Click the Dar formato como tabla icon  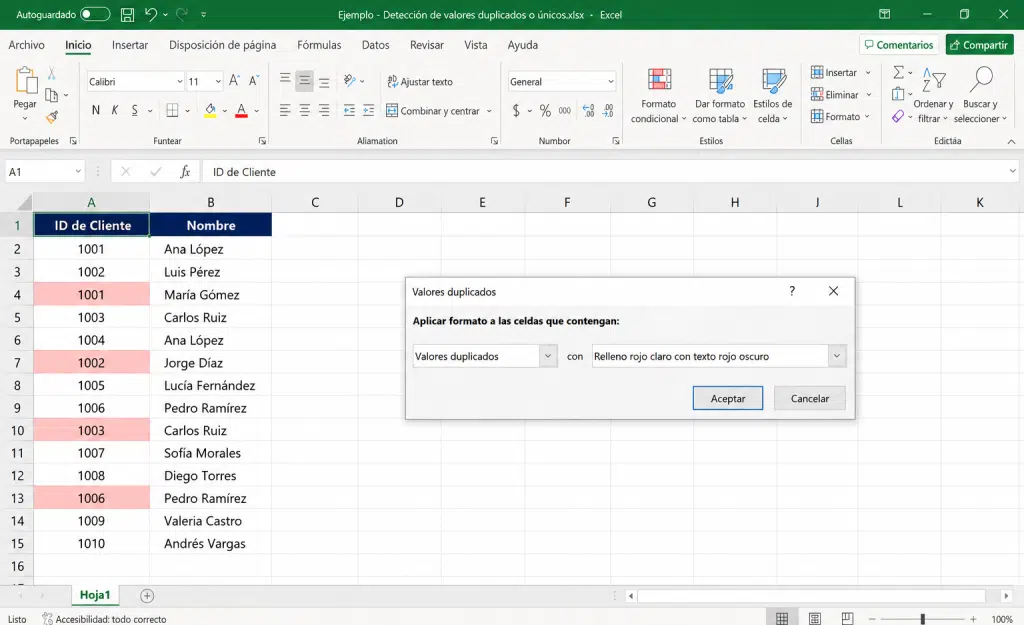click(720, 81)
